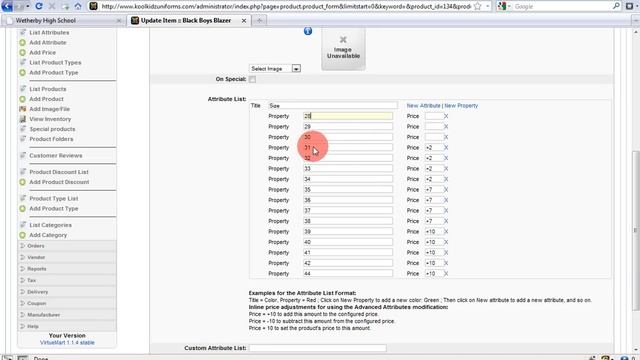Click the Add Product green plus icon

(x=22, y=99)
